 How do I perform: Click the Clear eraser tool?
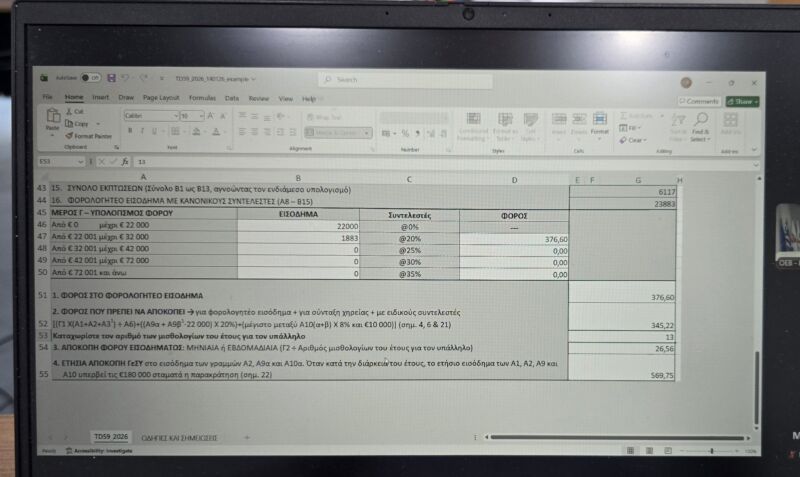634,140
